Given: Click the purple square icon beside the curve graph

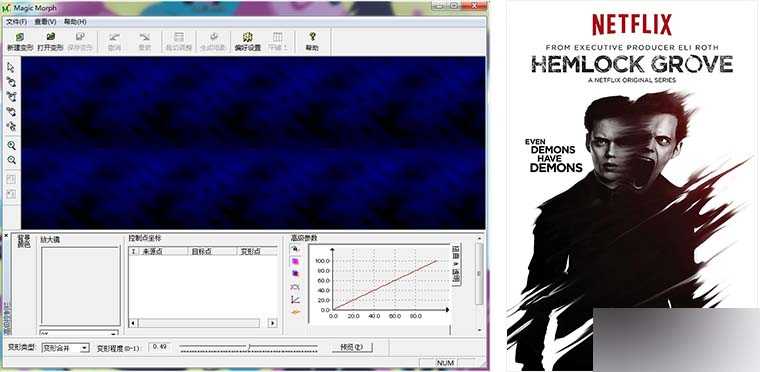Looking at the screenshot, I should [296, 274].
